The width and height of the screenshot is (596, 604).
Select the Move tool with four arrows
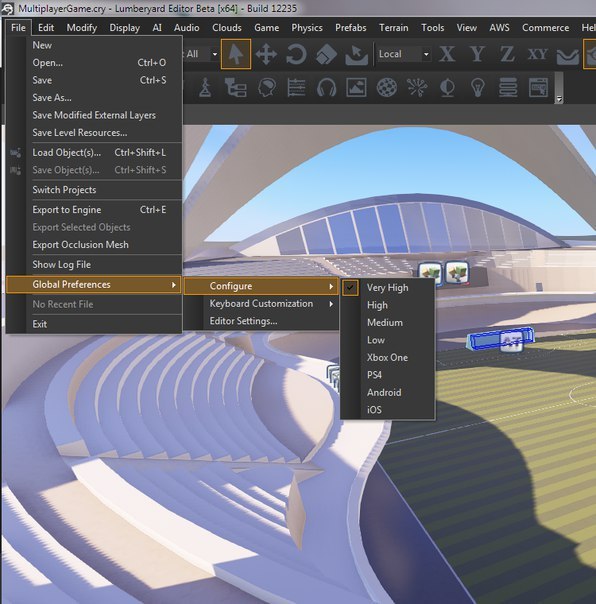point(266,54)
